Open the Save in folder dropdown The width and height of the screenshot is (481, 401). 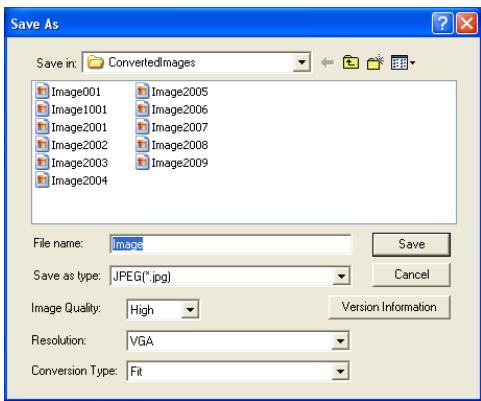(x=302, y=62)
